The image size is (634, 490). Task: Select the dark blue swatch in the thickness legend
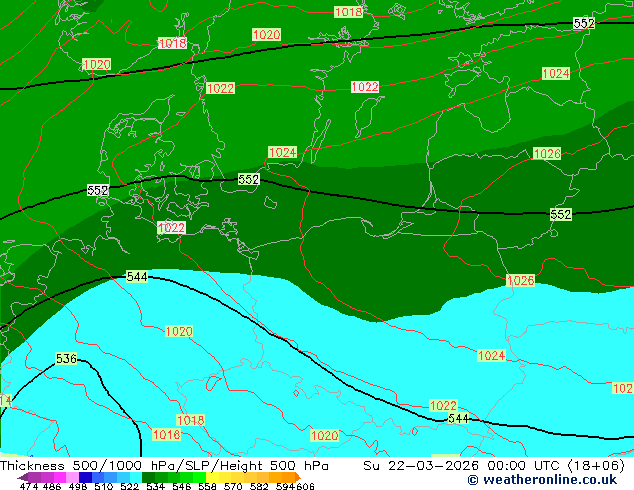point(85,477)
